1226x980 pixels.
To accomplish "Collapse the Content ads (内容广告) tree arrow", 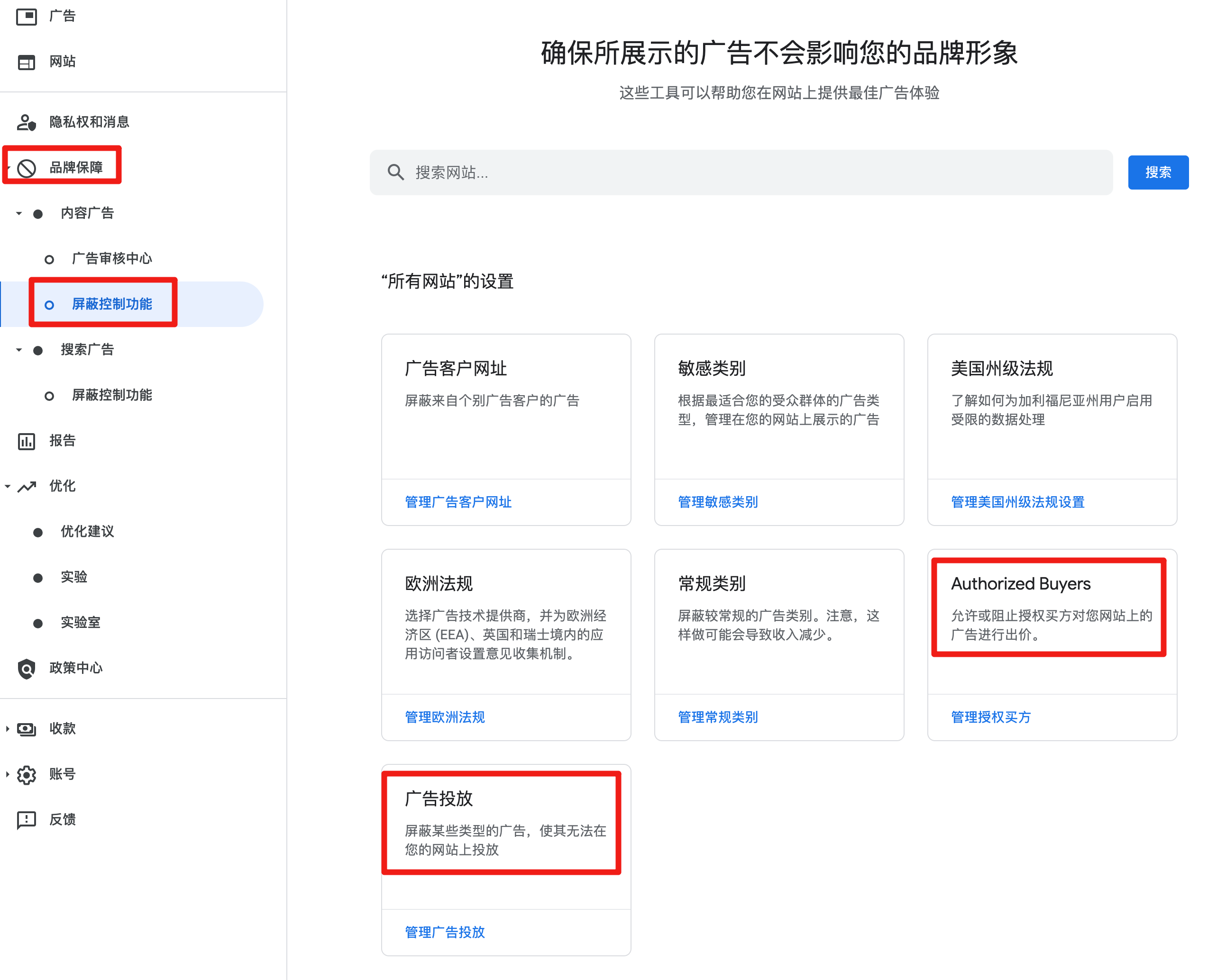I will 19,214.
